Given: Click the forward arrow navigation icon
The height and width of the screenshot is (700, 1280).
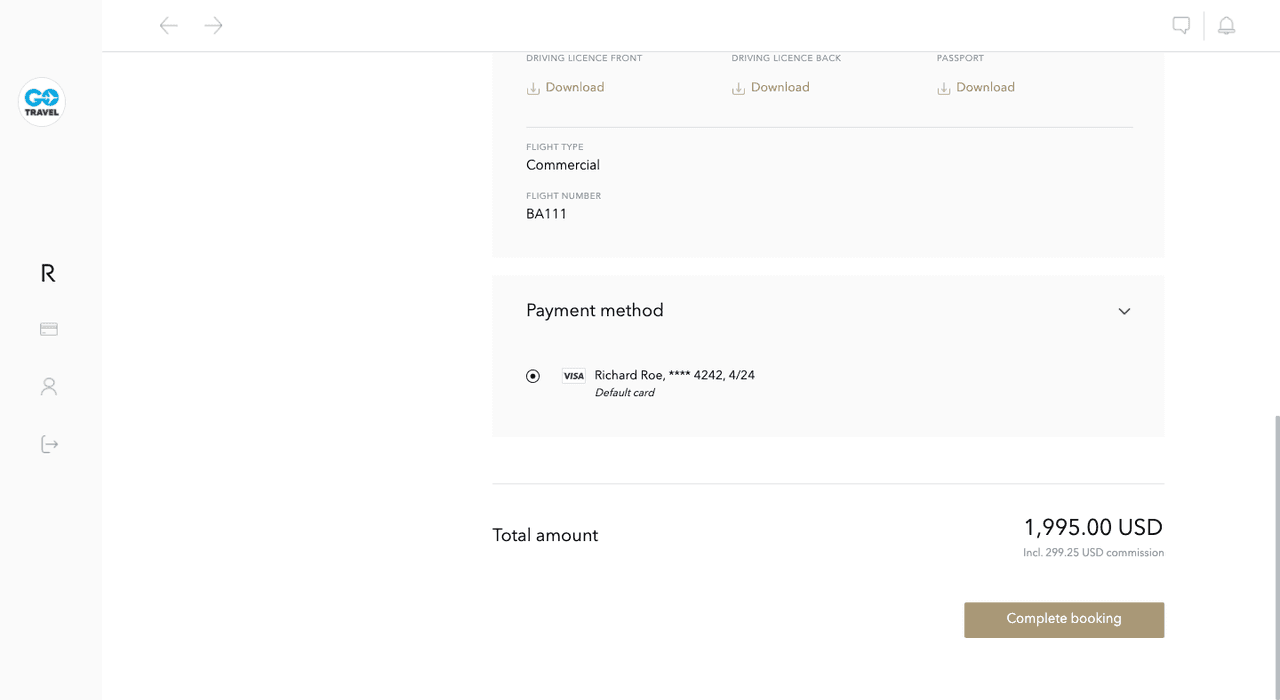Looking at the screenshot, I should [213, 26].
